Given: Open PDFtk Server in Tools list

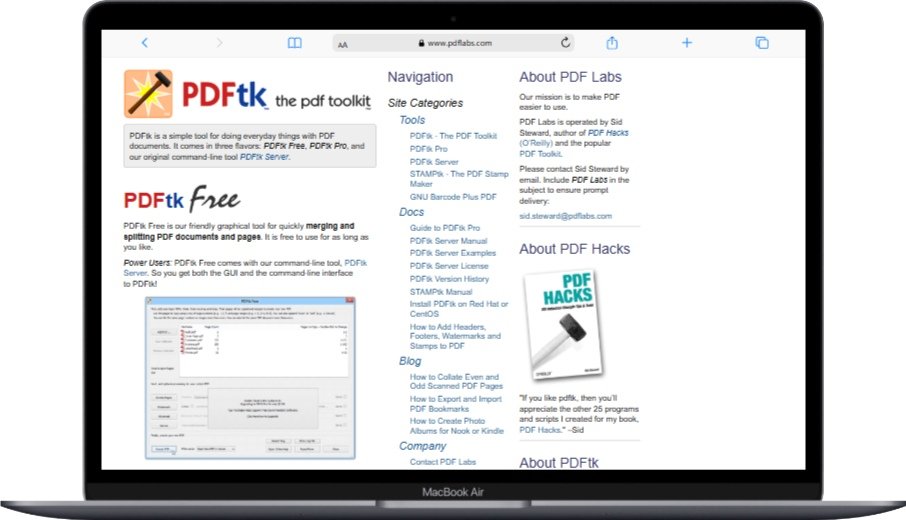Looking at the screenshot, I should (434, 162).
